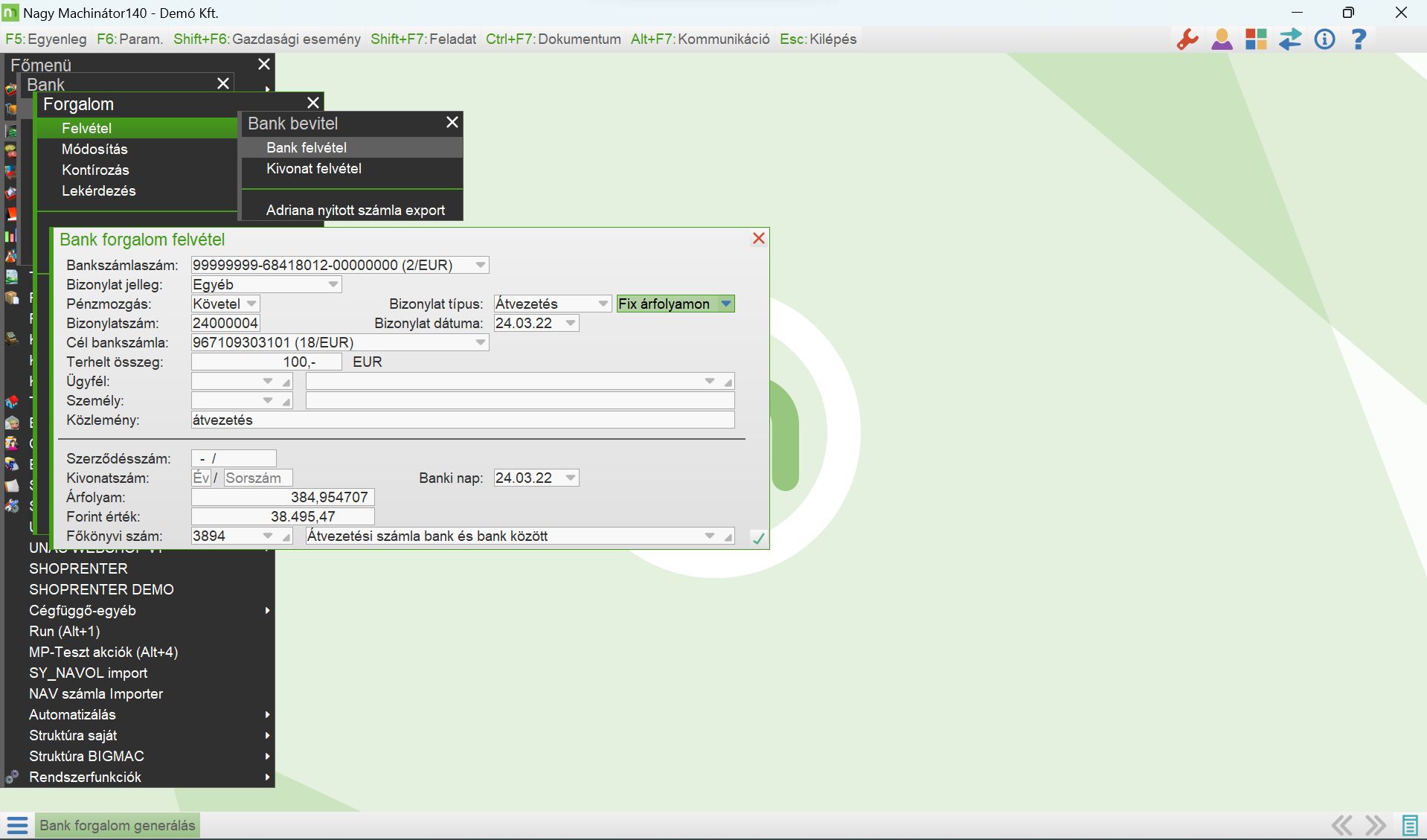Click the Kivonatszám Sorszám field

[x=258, y=478]
